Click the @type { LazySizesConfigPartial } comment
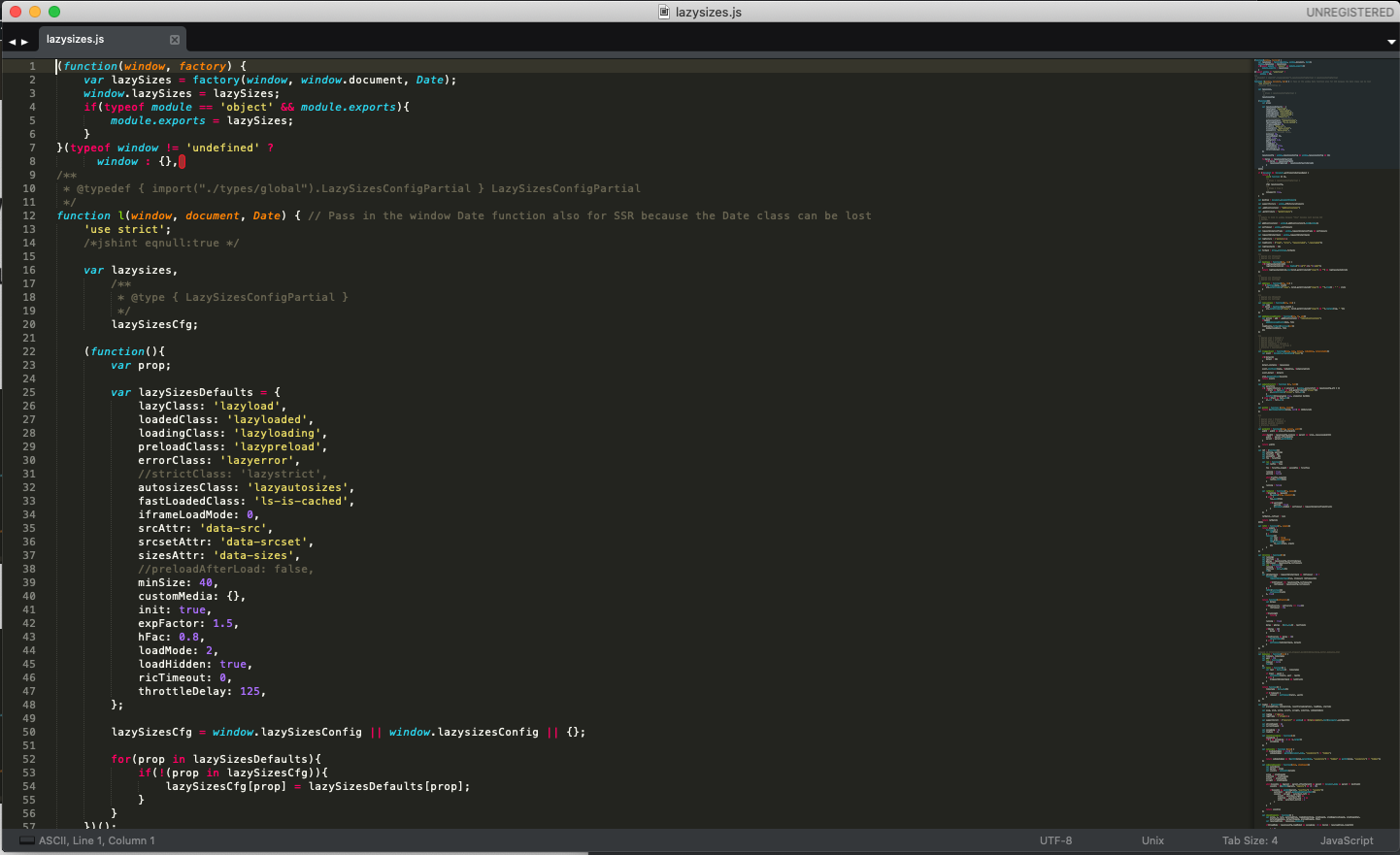Viewport: 1400px width, 855px height. click(x=233, y=297)
